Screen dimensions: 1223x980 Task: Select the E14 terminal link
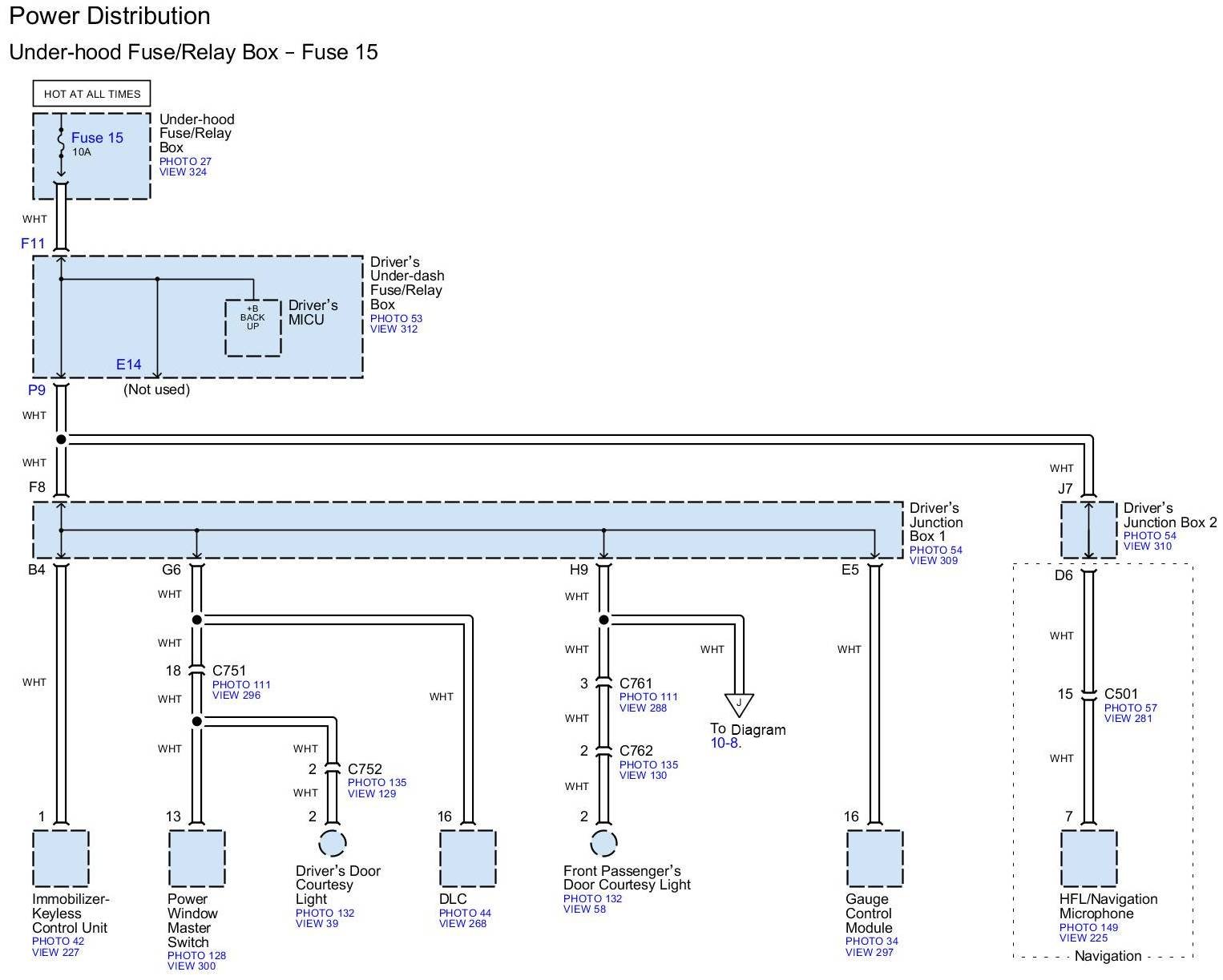tap(128, 365)
